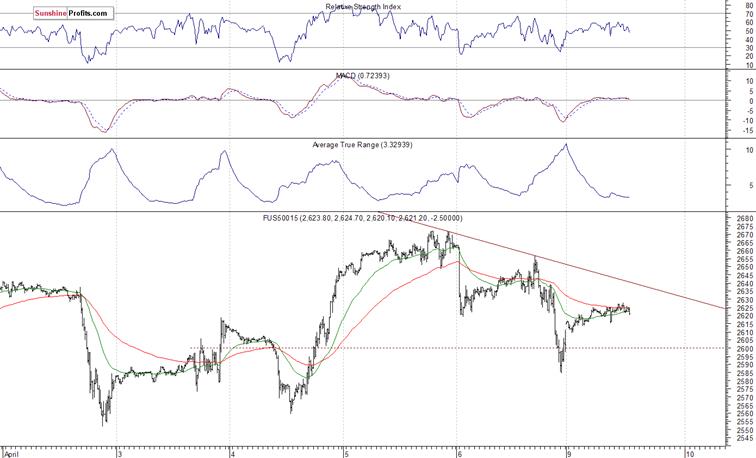Viewport: 756px width, 458px height.
Task: Click the 2625 price axis label
Action: click(744, 308)
